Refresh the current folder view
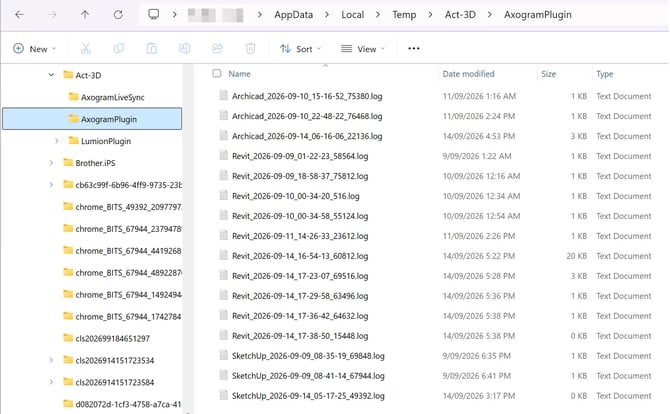670x414 pixels. pos(118,15)
